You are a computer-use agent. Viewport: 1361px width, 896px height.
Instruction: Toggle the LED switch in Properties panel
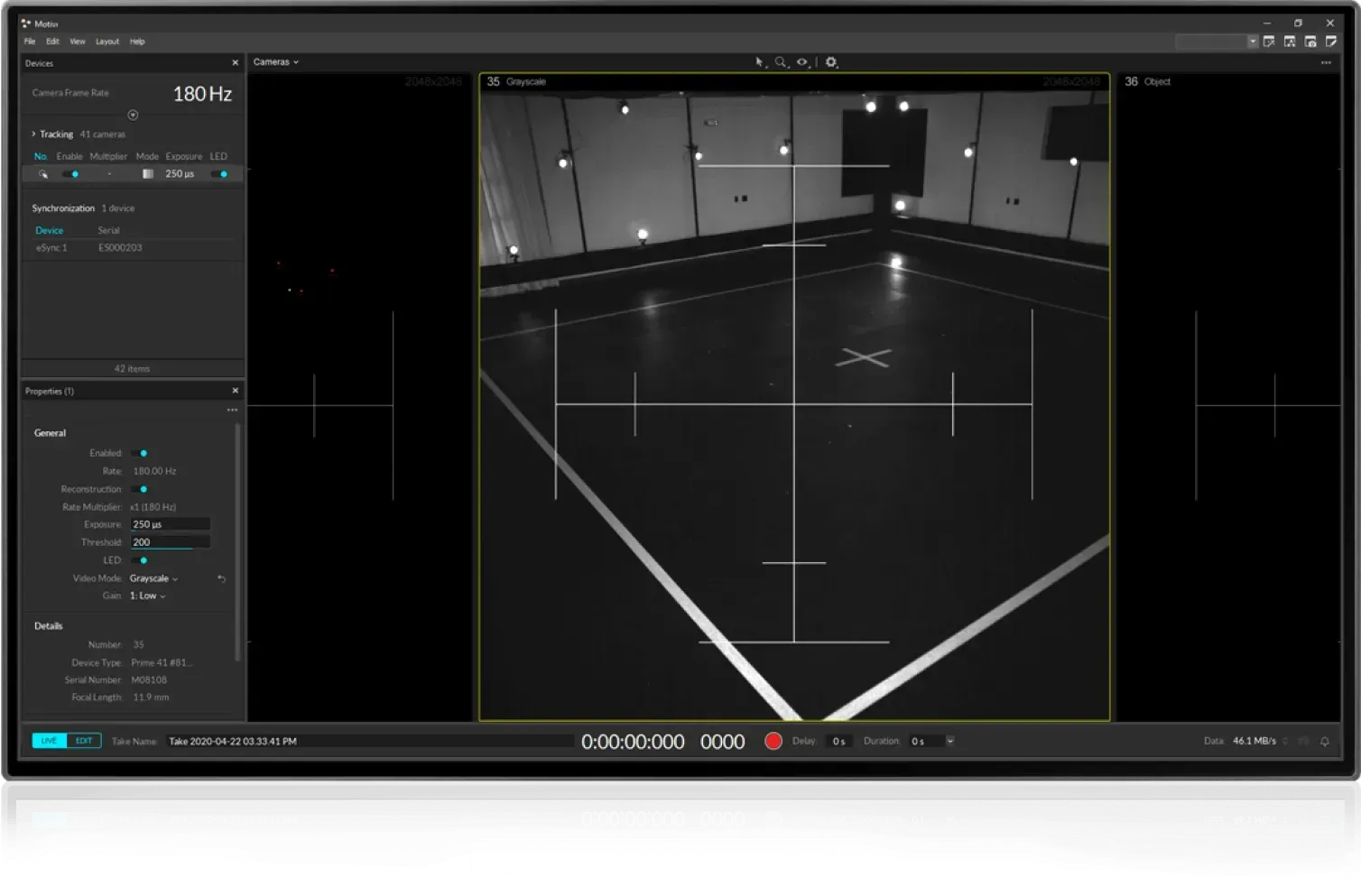[x=140, y=560]
